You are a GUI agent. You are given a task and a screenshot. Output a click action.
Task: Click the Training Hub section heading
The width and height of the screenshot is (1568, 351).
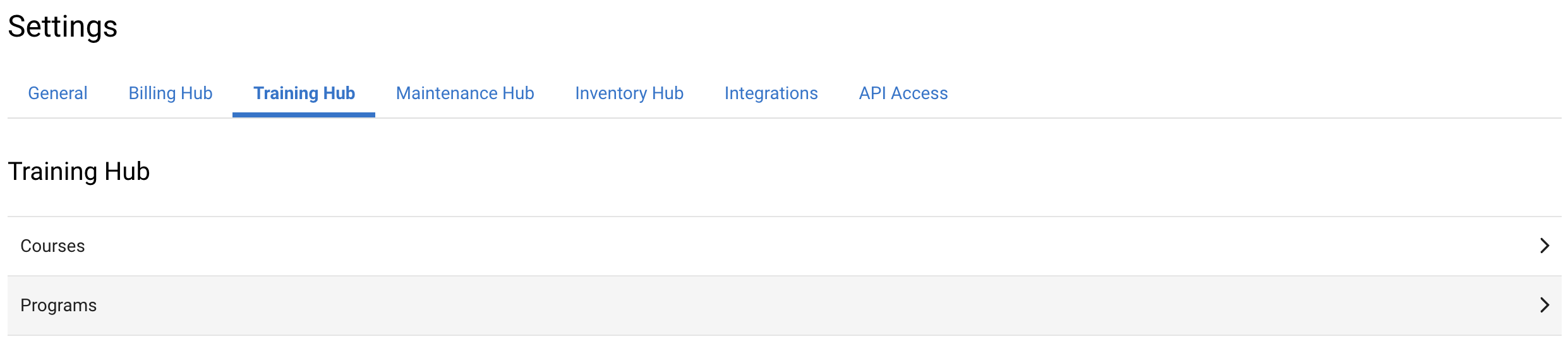coord(79,172)
